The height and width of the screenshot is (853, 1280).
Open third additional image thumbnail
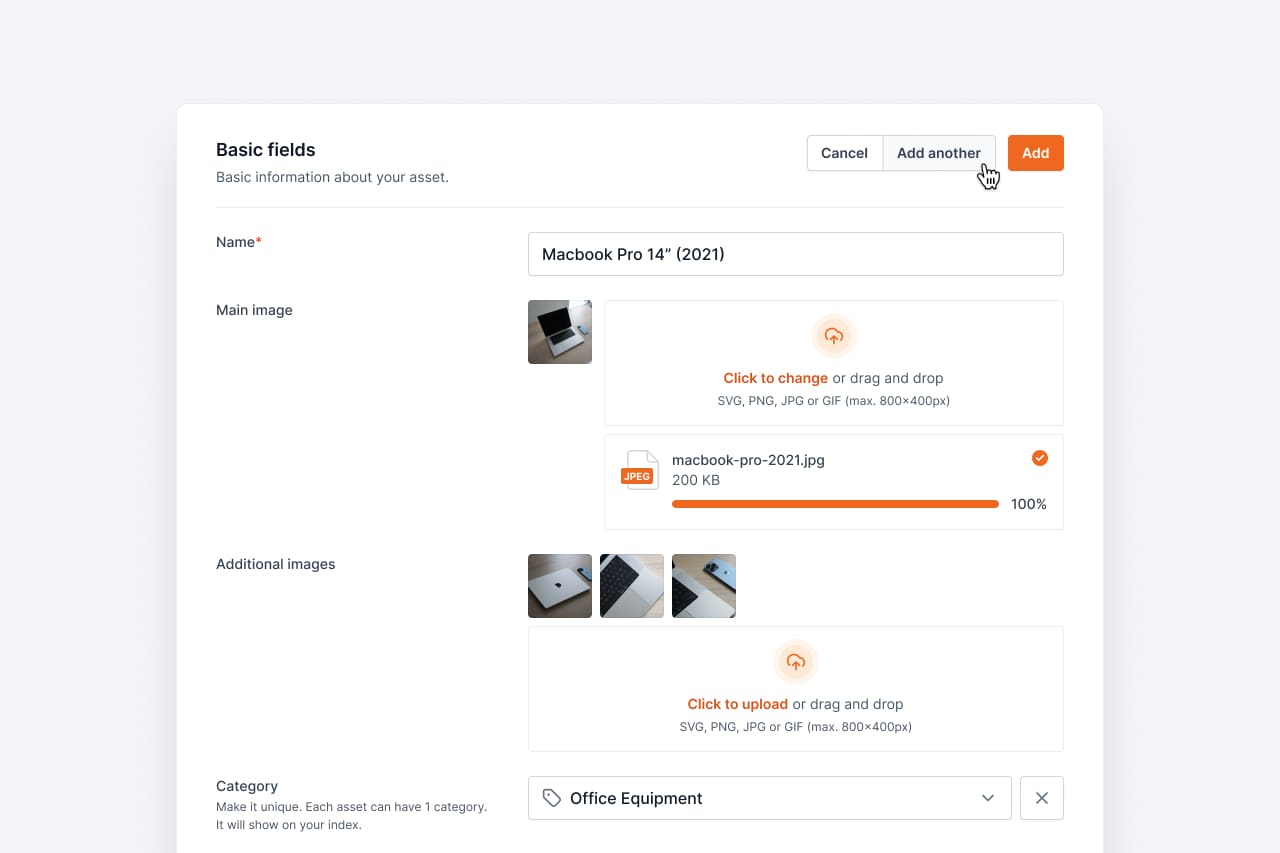pos(703,586)
